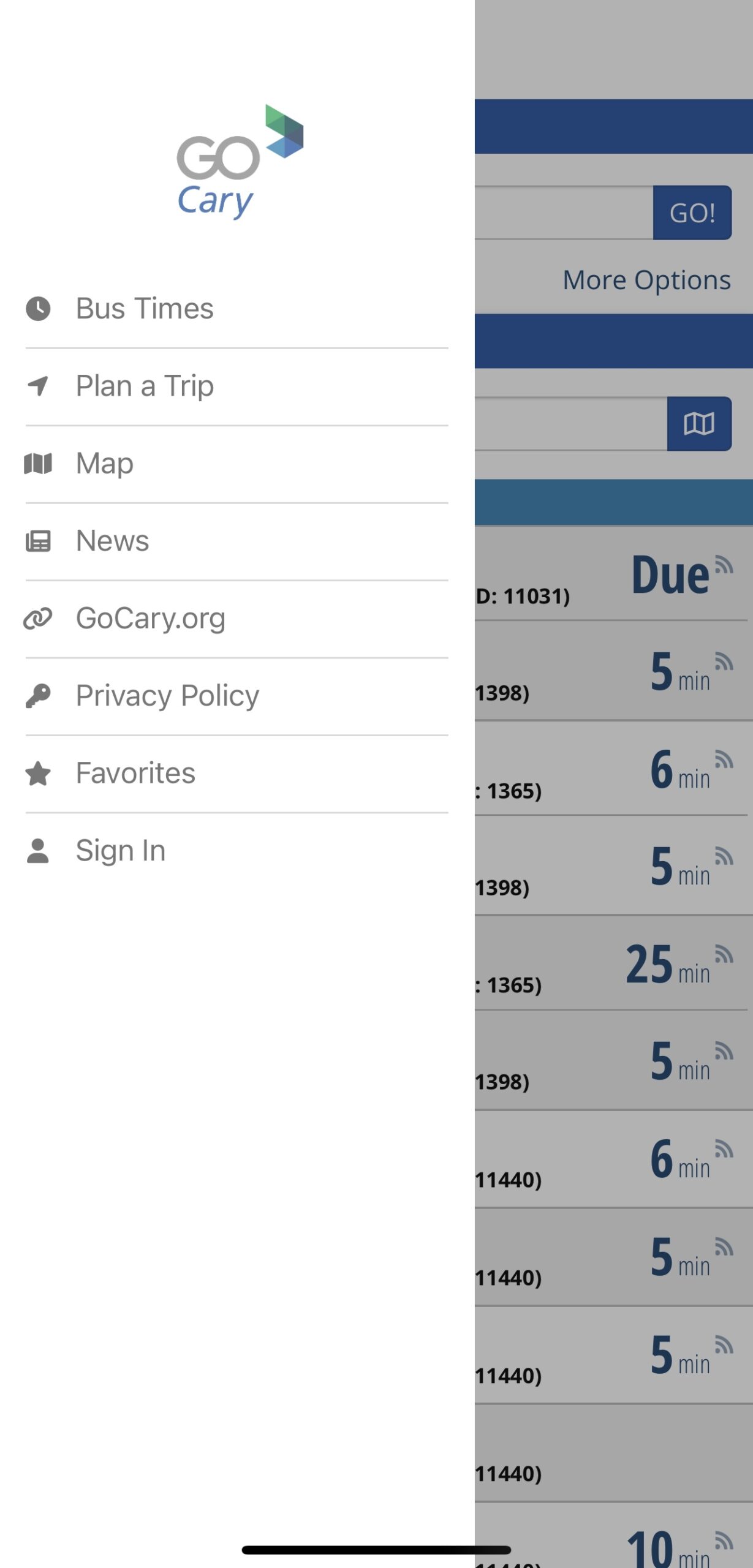Open the Bus Times menu item
This screenshot has width=753, height=1568.
236,309
